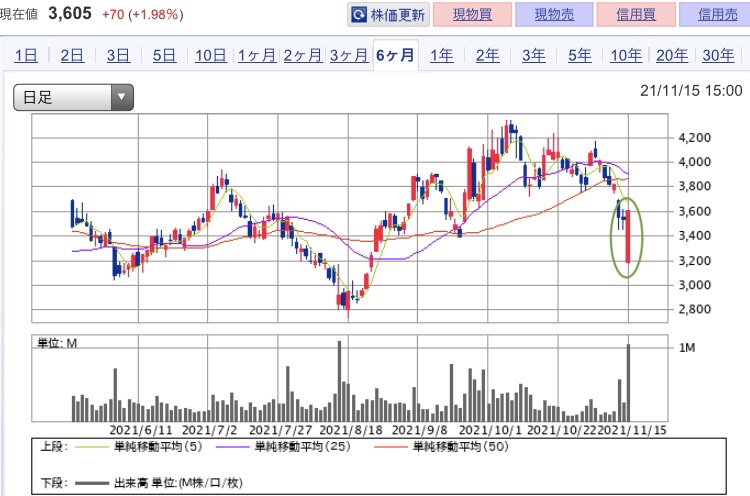The image size is (750, 496).
Task: Open the 30年 chart period
Action: [x=718, y=55]
